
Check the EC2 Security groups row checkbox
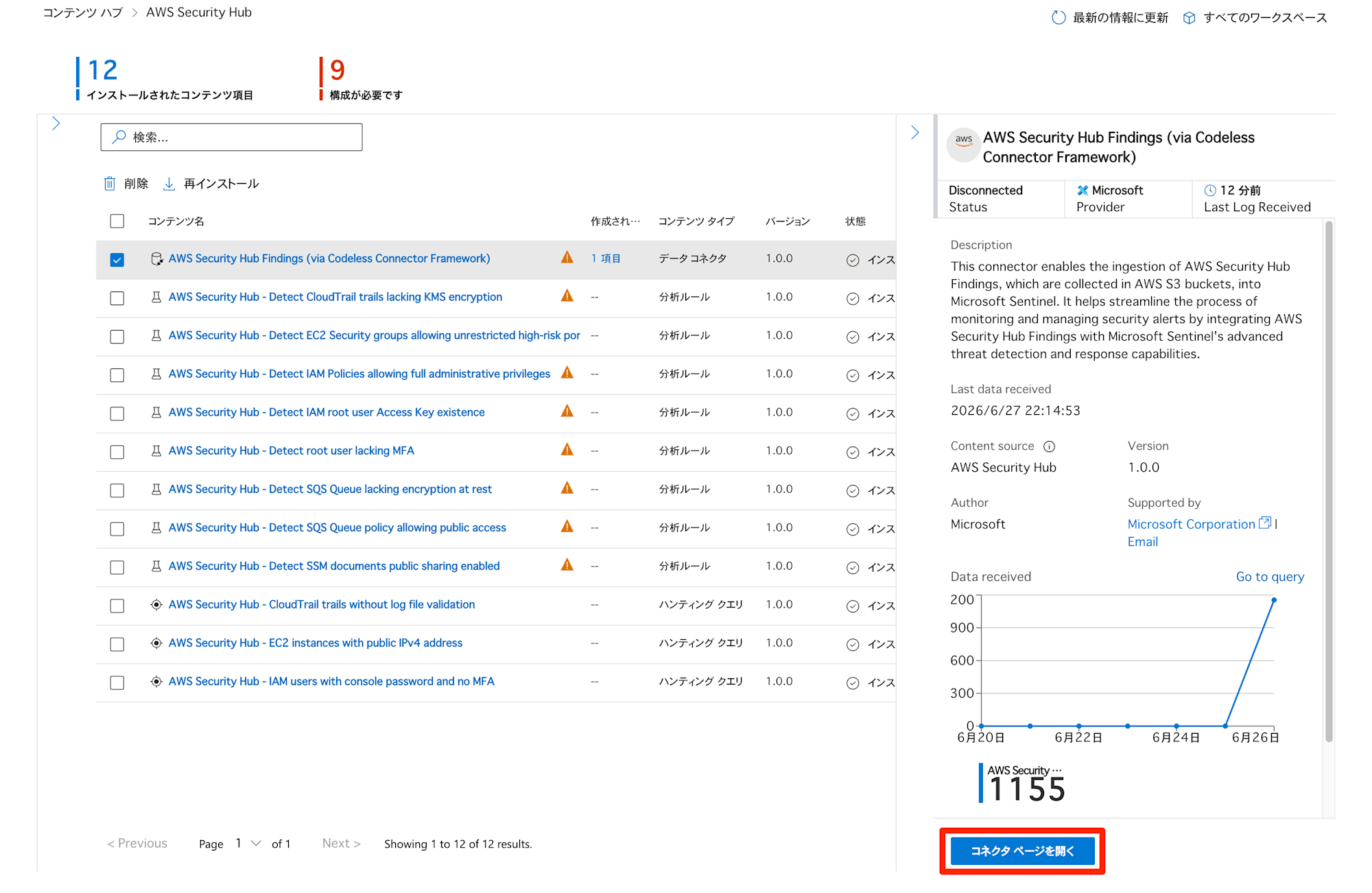(117, 337)
